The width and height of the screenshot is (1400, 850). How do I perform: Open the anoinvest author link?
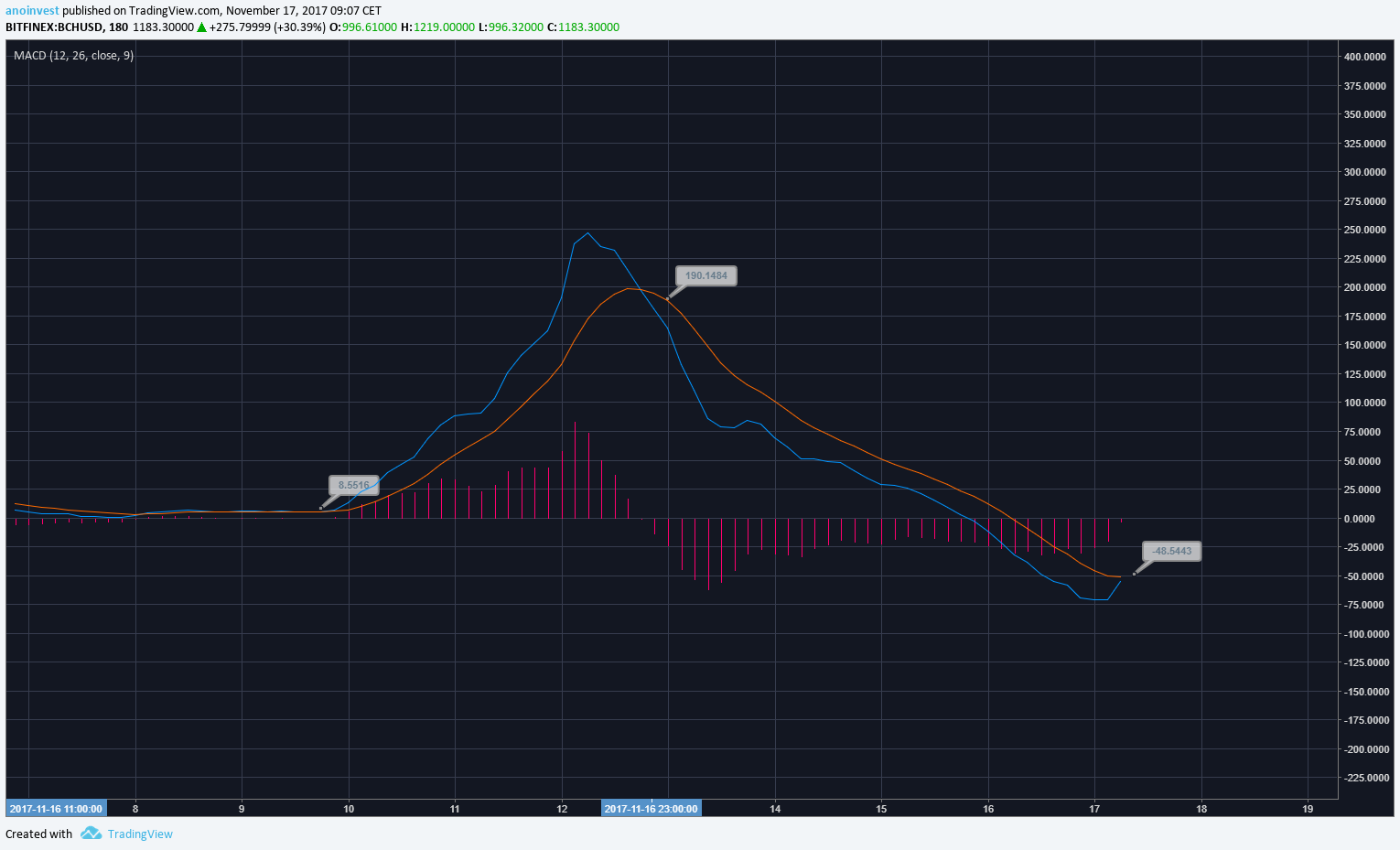[32, 11]
